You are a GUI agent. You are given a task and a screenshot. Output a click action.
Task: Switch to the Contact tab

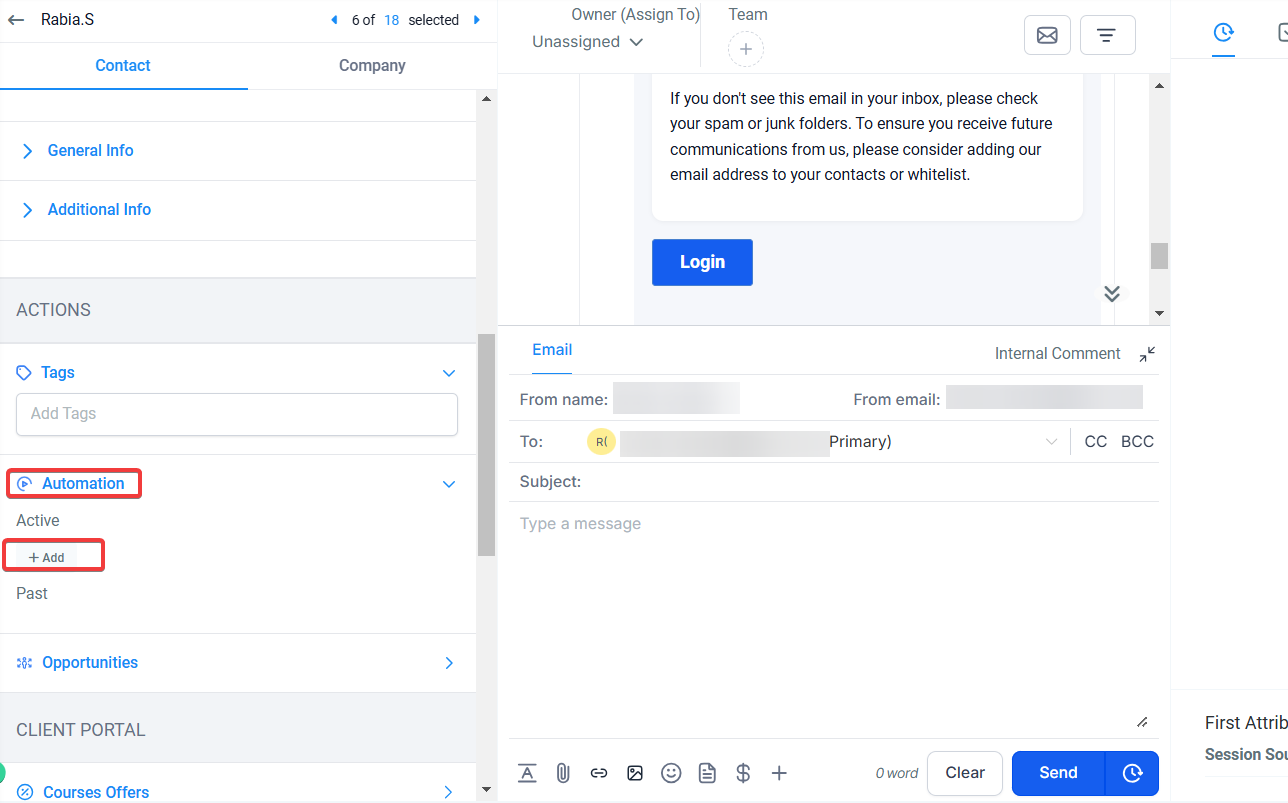pyautogui.click(x=123, y=66)
